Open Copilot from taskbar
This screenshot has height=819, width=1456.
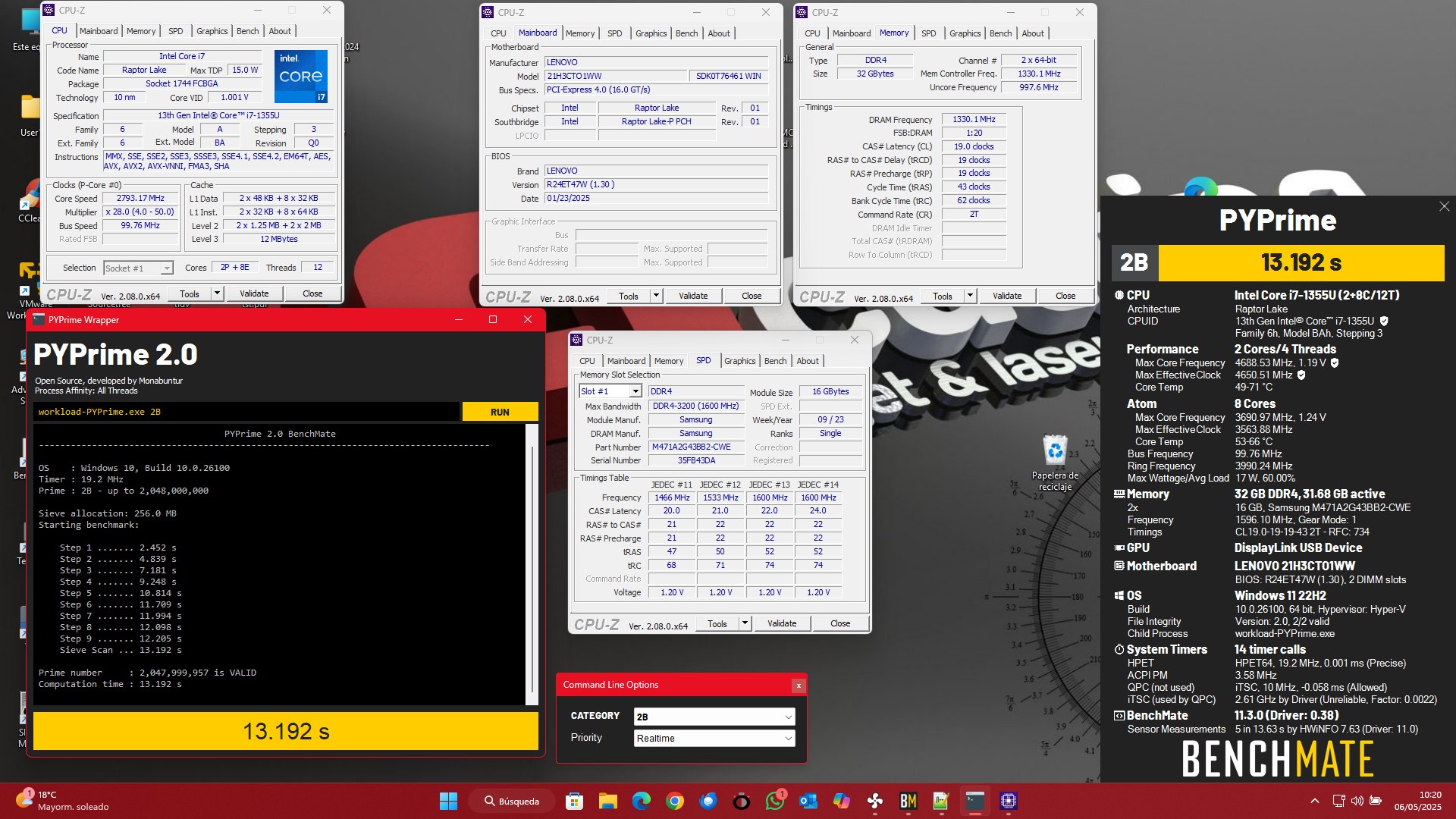(842, 801)
